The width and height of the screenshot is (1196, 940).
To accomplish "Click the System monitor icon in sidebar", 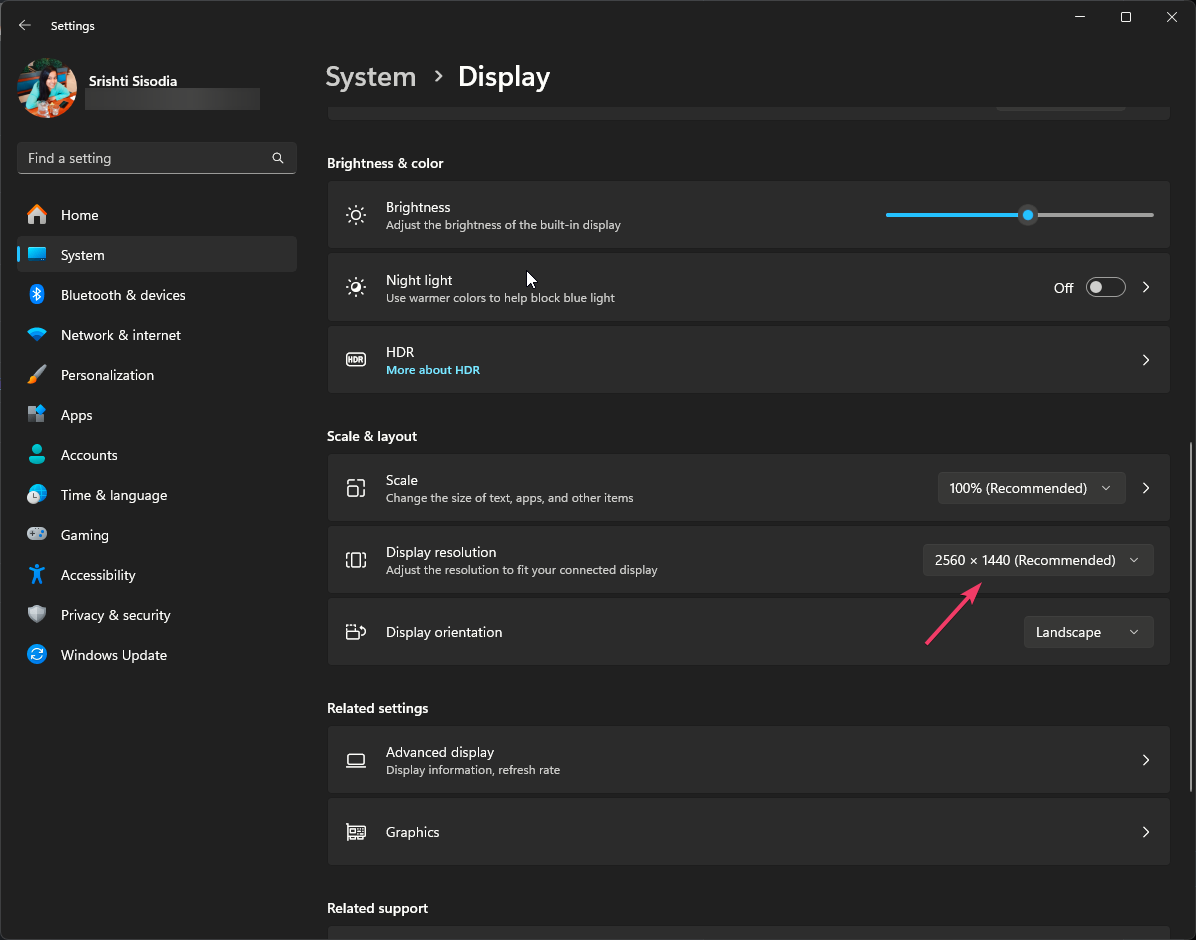I will click(x=37, y=254).
